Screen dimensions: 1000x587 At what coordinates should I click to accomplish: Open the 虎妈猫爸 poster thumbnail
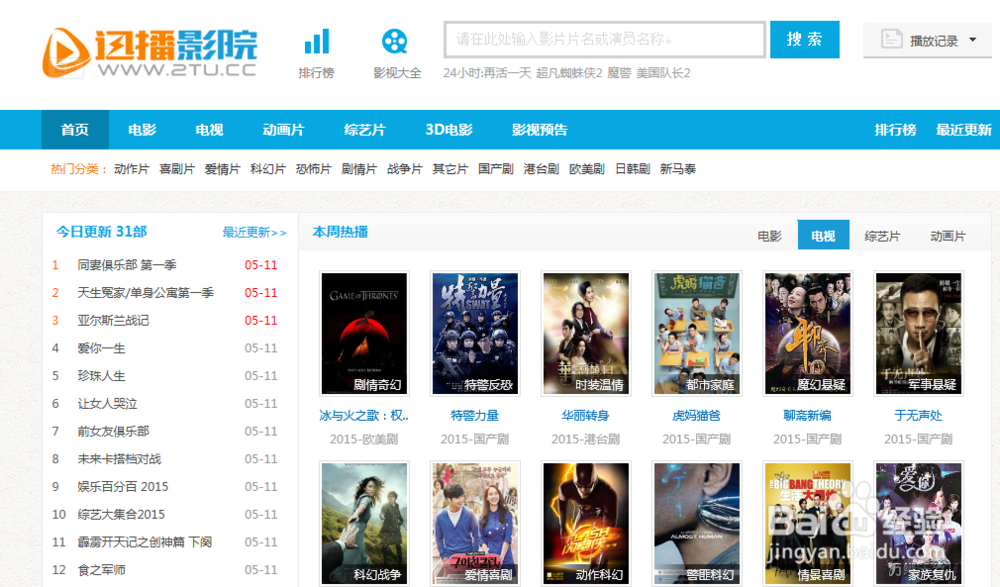click(696, 333)
